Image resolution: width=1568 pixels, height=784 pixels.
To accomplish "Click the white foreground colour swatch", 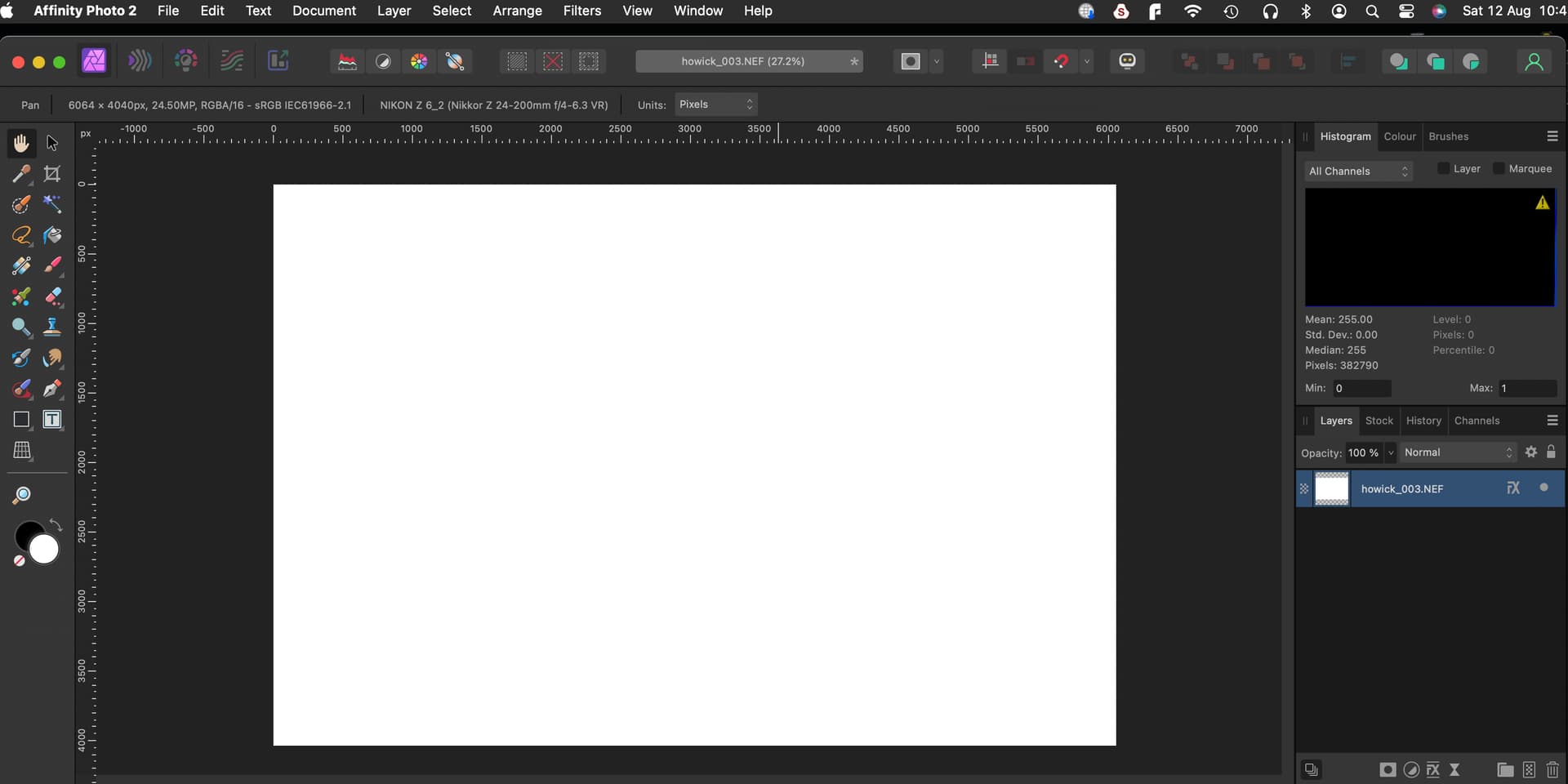I will 44,550.
